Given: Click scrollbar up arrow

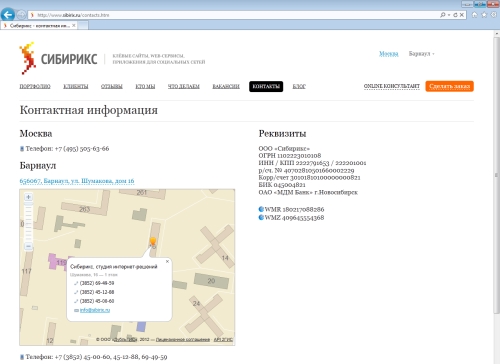Looking at the screenshot, I should click(x=497, y=34).
